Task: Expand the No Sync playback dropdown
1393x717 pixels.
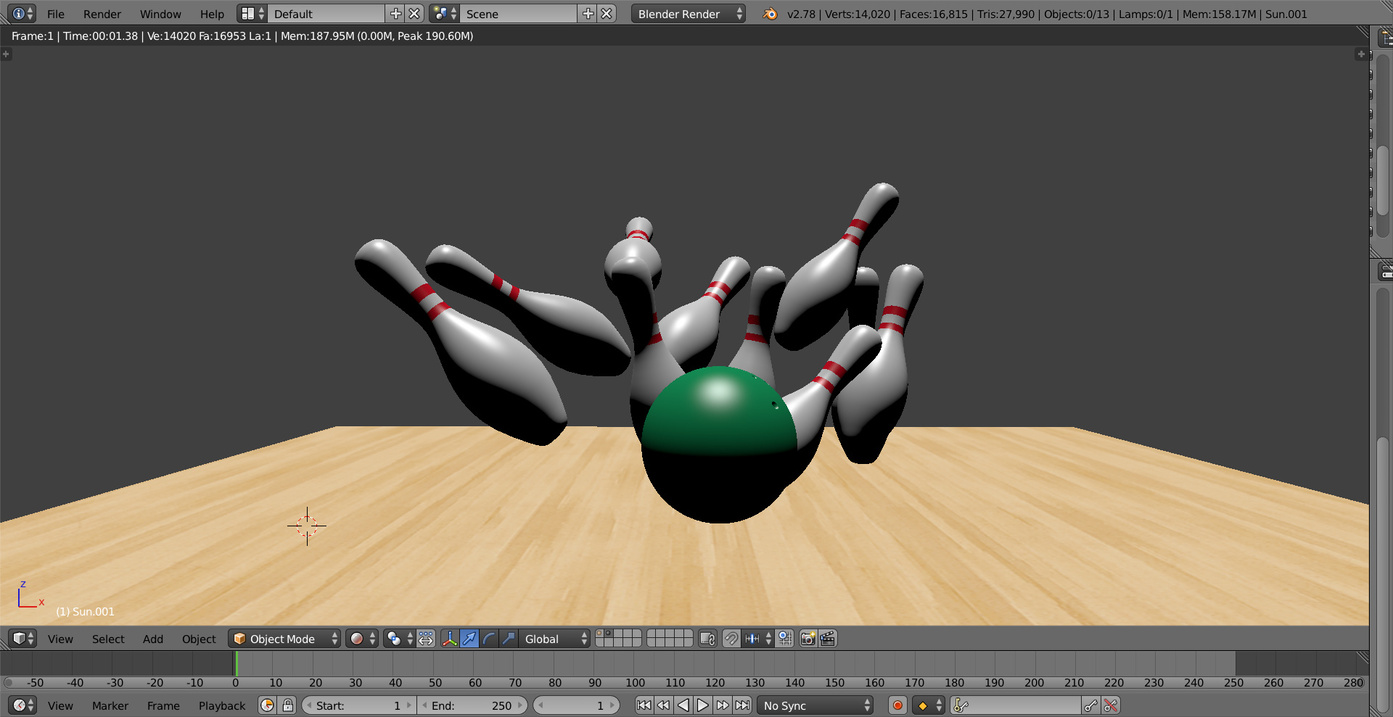Action: [x=815, y=706]
